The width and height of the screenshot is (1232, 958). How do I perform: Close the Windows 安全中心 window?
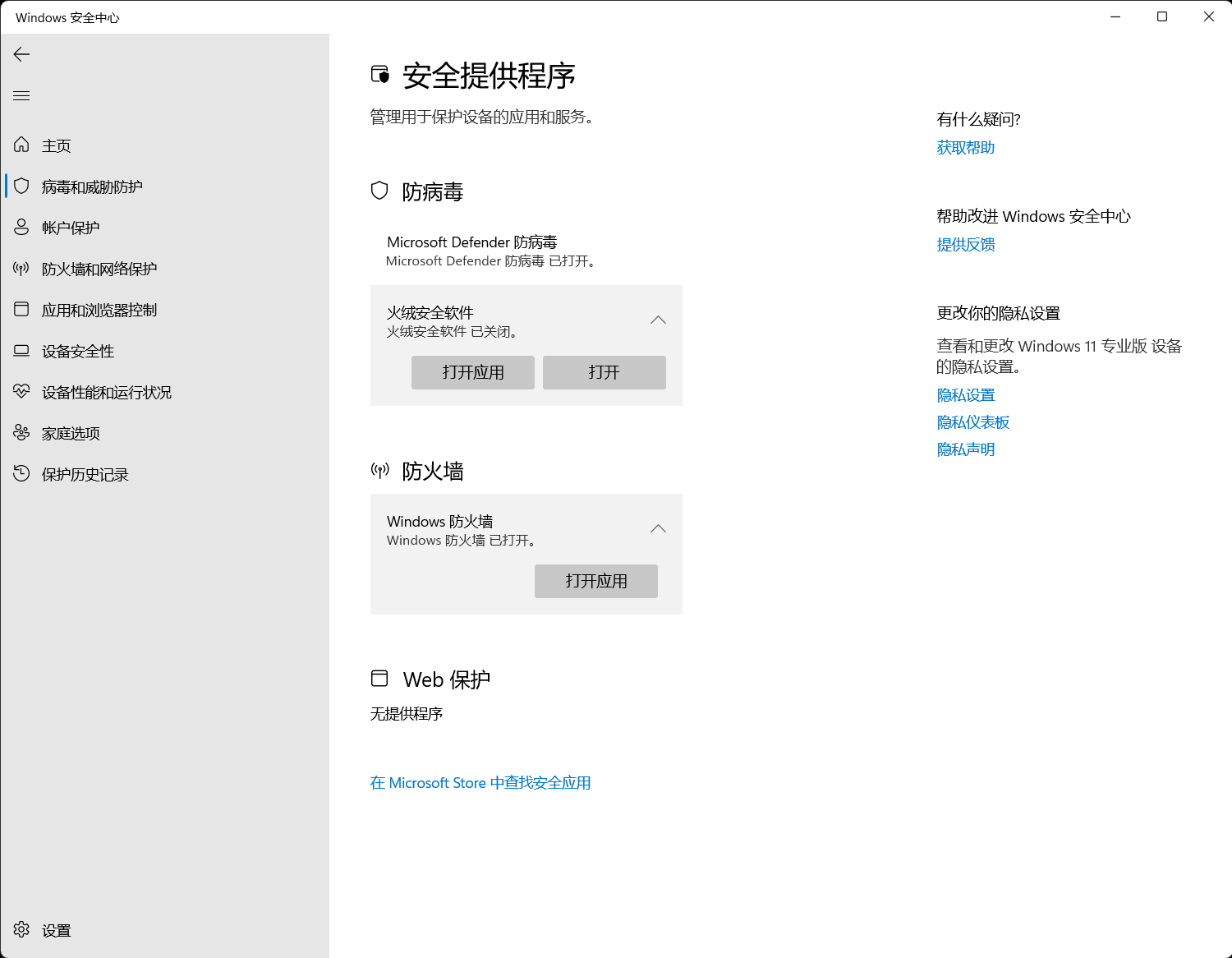(1209, 16)
